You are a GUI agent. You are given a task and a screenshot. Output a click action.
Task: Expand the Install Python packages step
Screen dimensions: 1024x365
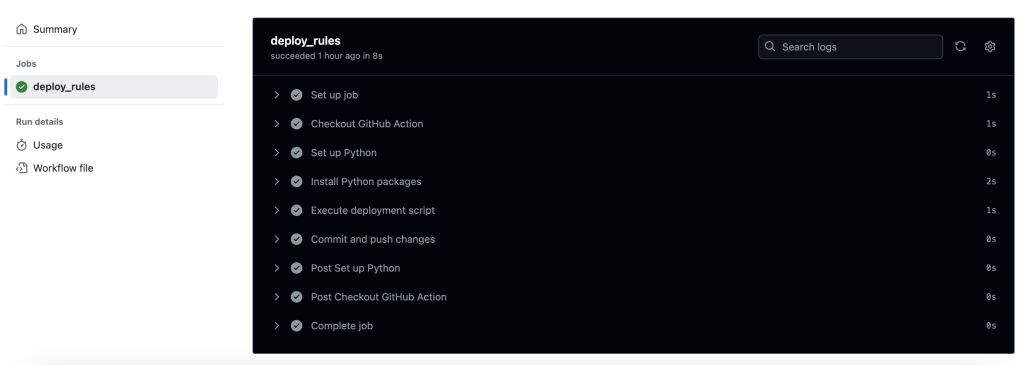(277, 182)
